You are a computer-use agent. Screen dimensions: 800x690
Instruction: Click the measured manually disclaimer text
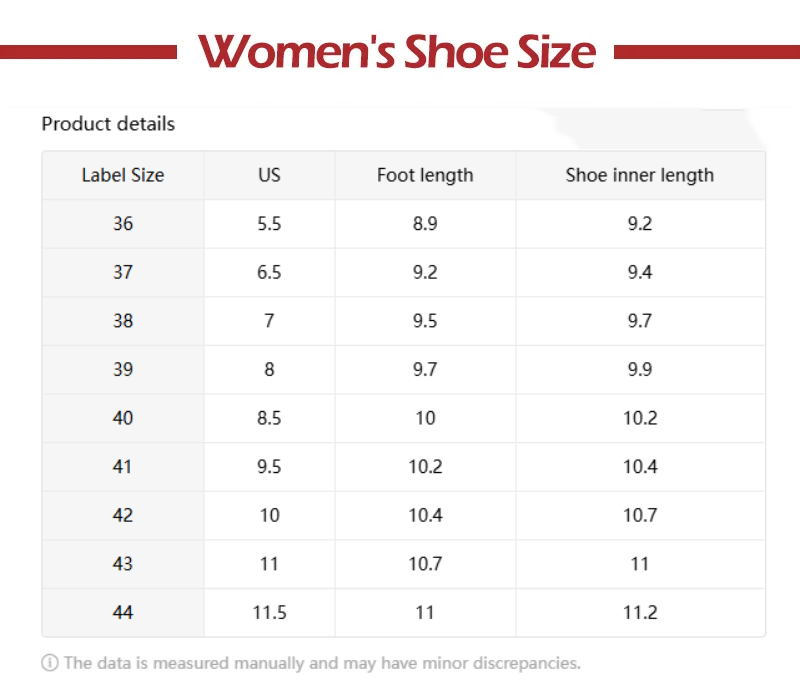(x=322, y=663)
